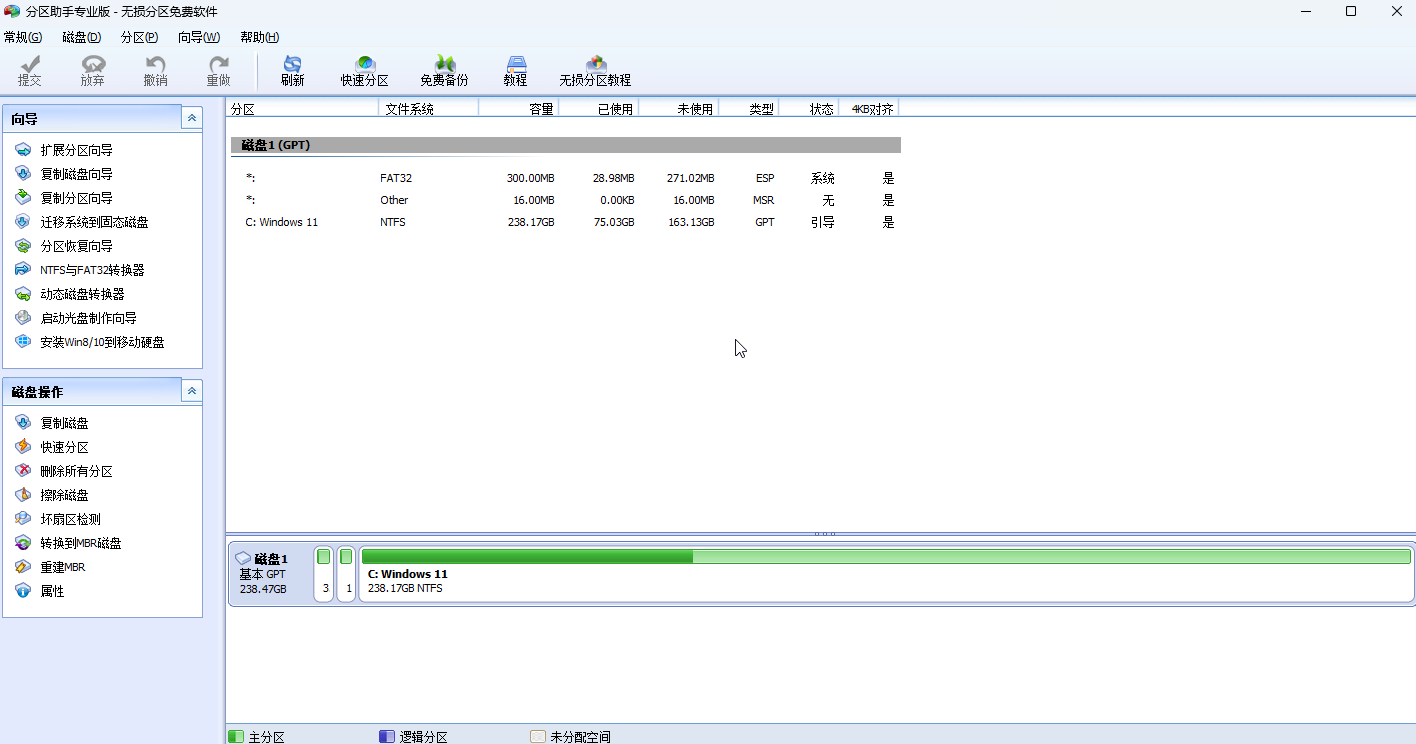Screen dimensions: 1416x744
Task: Click the 无损分区教程 toolbar icon
Action: (595, 71)
